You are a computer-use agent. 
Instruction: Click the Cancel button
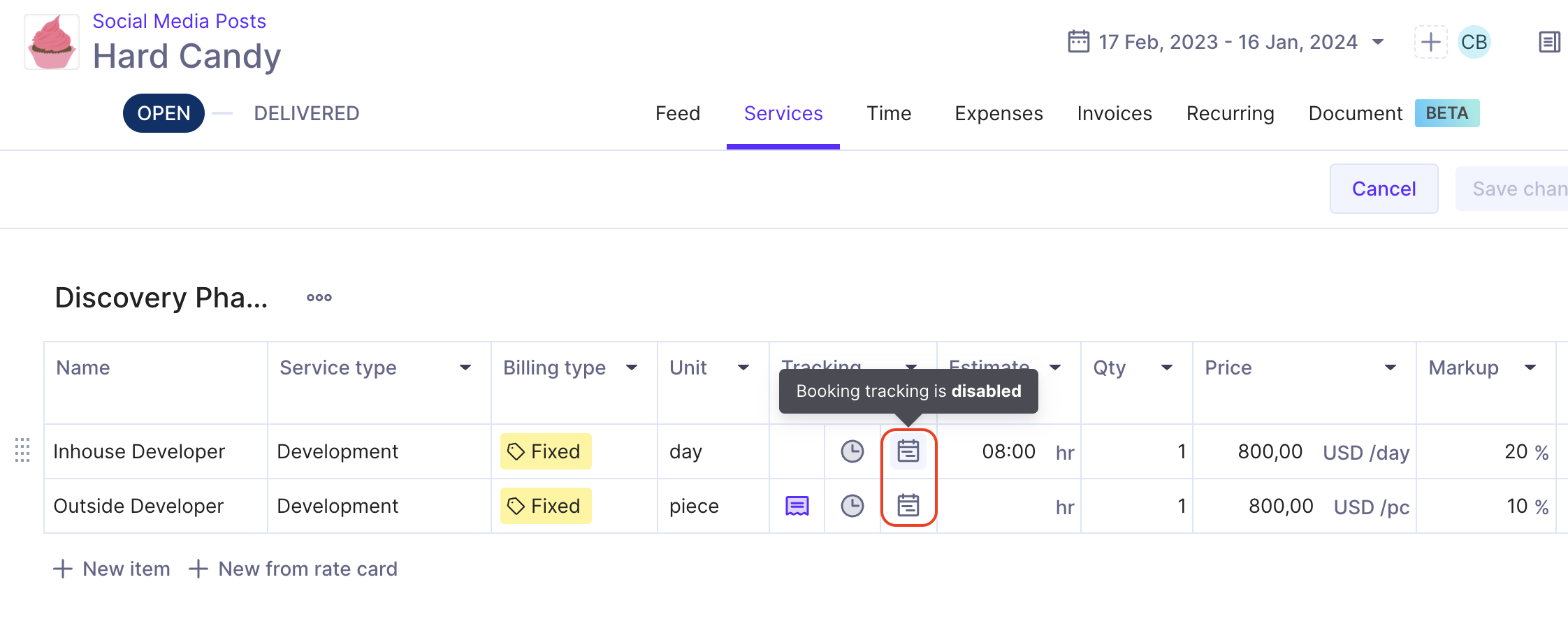tap(1384, 189)
